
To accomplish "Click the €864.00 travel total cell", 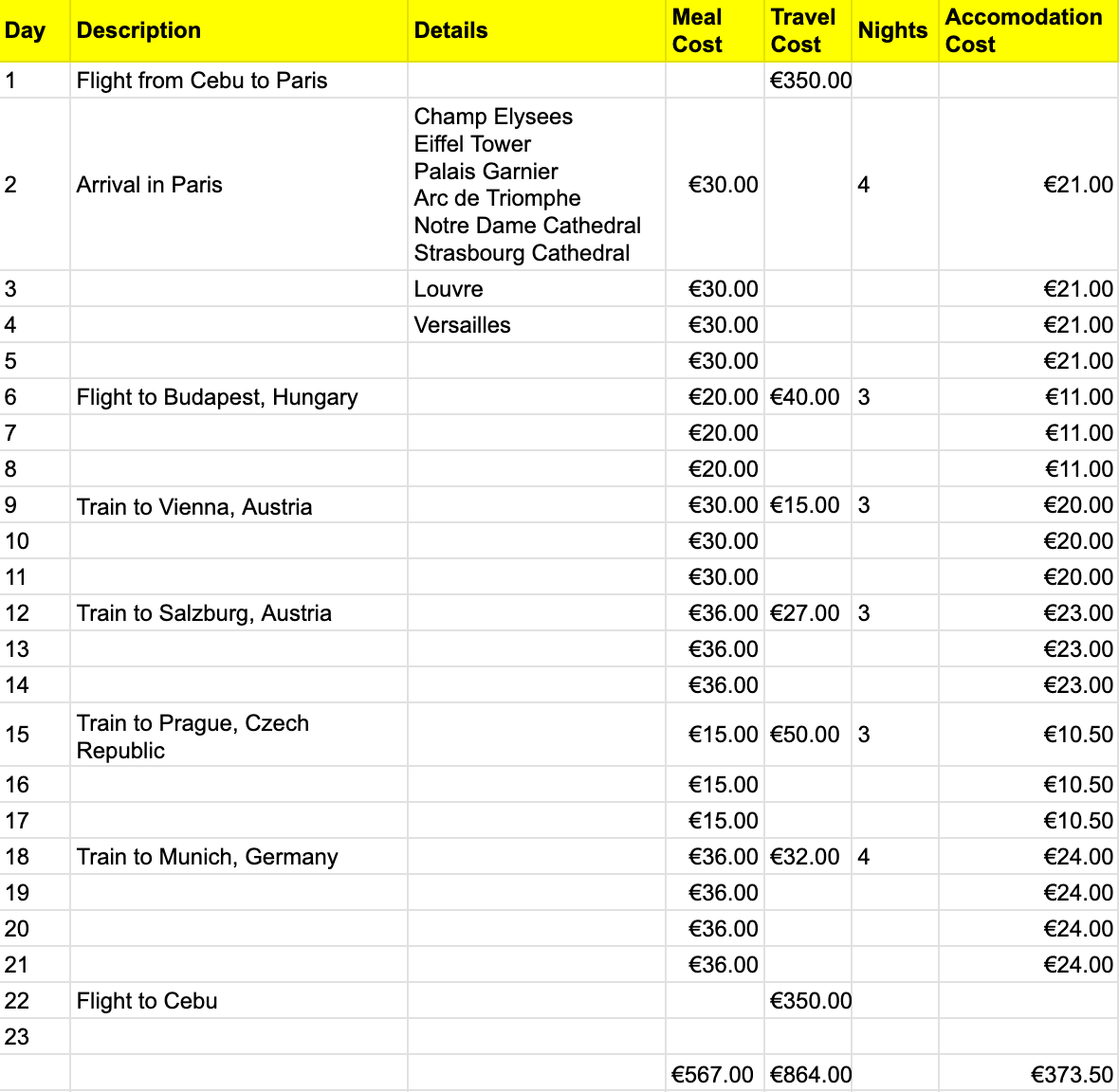I will [x=809, y=1074].
